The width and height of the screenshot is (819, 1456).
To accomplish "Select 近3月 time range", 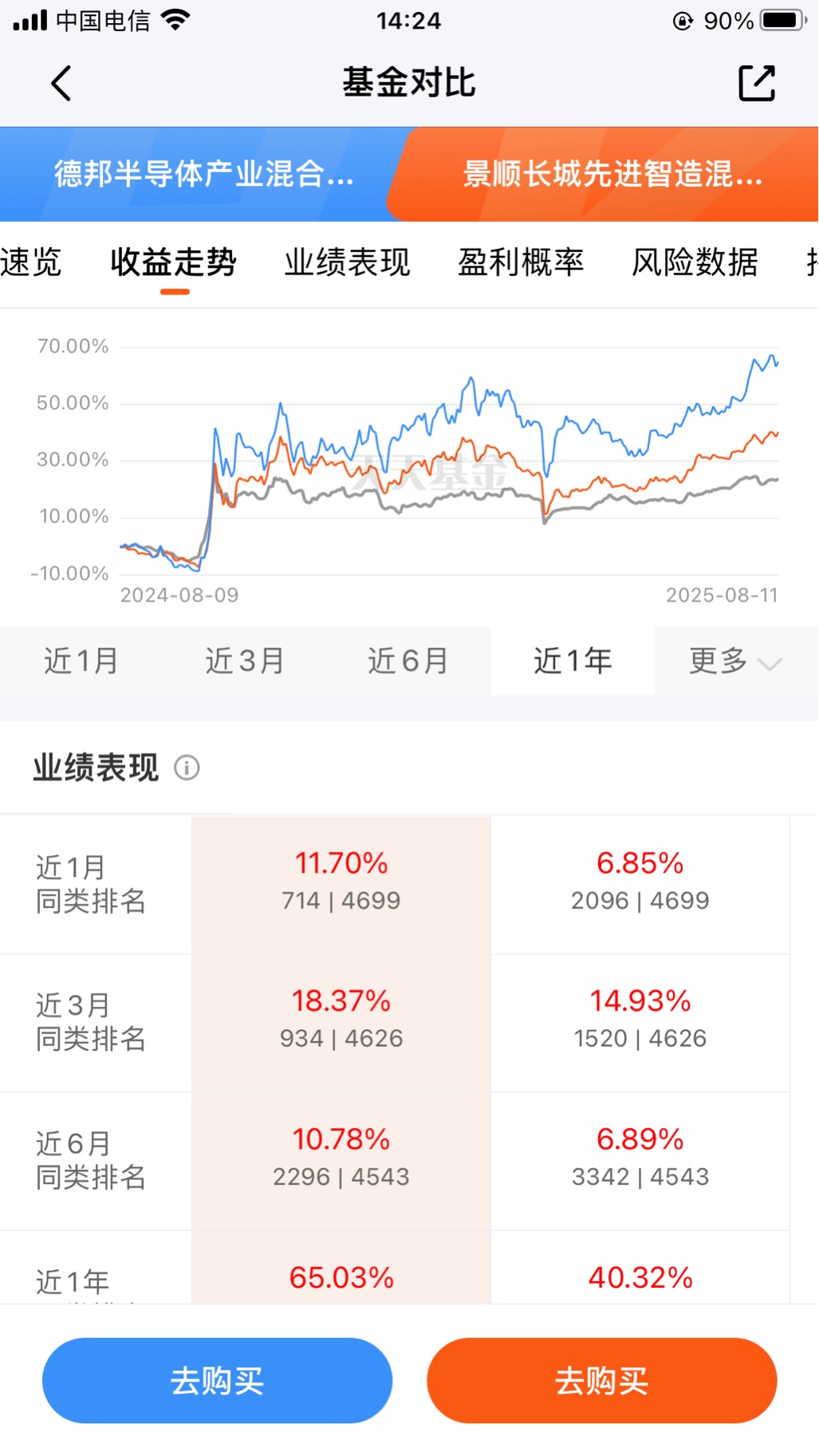I will [245, 661].
